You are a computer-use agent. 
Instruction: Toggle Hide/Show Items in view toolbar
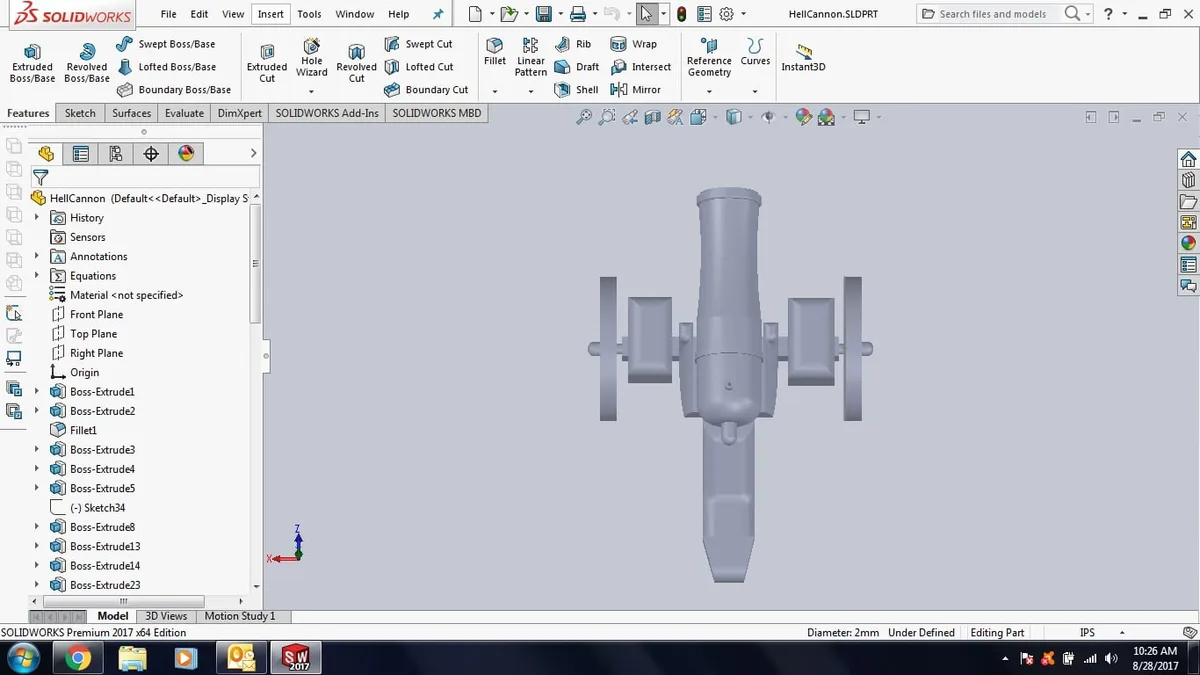coord(769,117)
